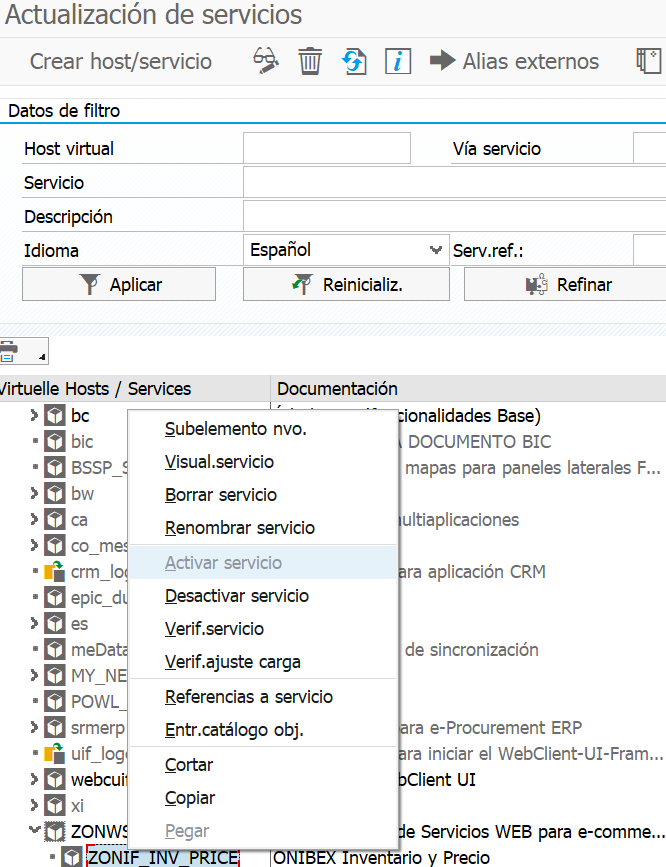666x867 pixels.
Task: Open the information icon in toolbar
Action: 398,61
